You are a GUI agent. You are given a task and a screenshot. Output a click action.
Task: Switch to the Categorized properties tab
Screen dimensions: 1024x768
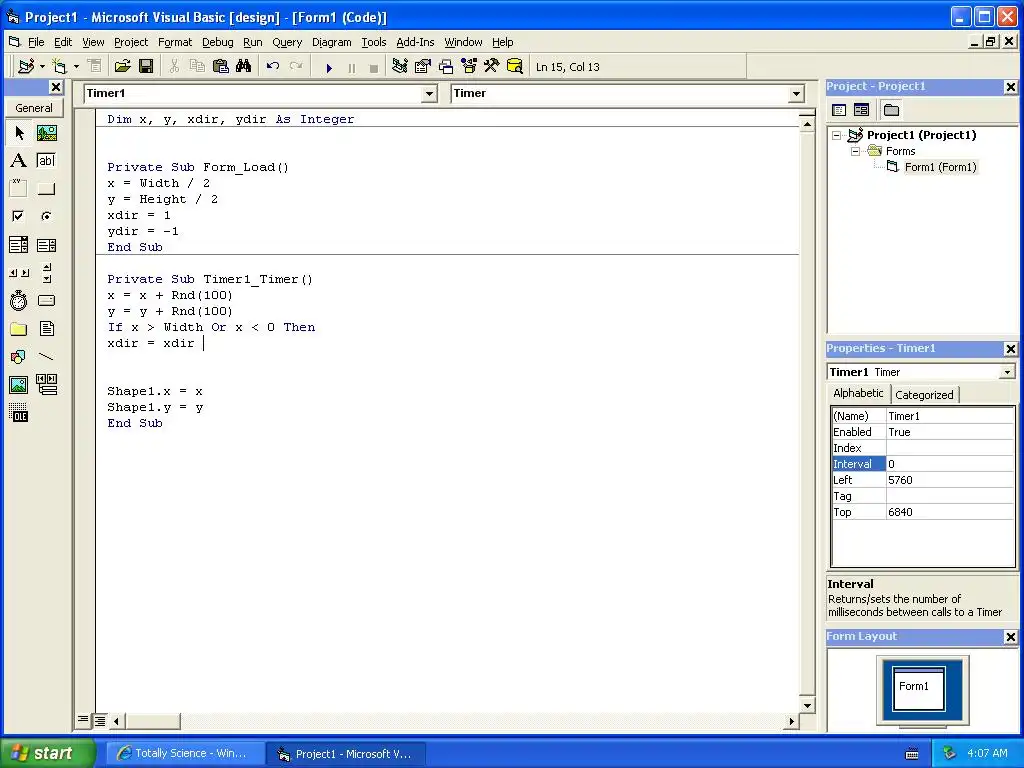tap(924, 394)
